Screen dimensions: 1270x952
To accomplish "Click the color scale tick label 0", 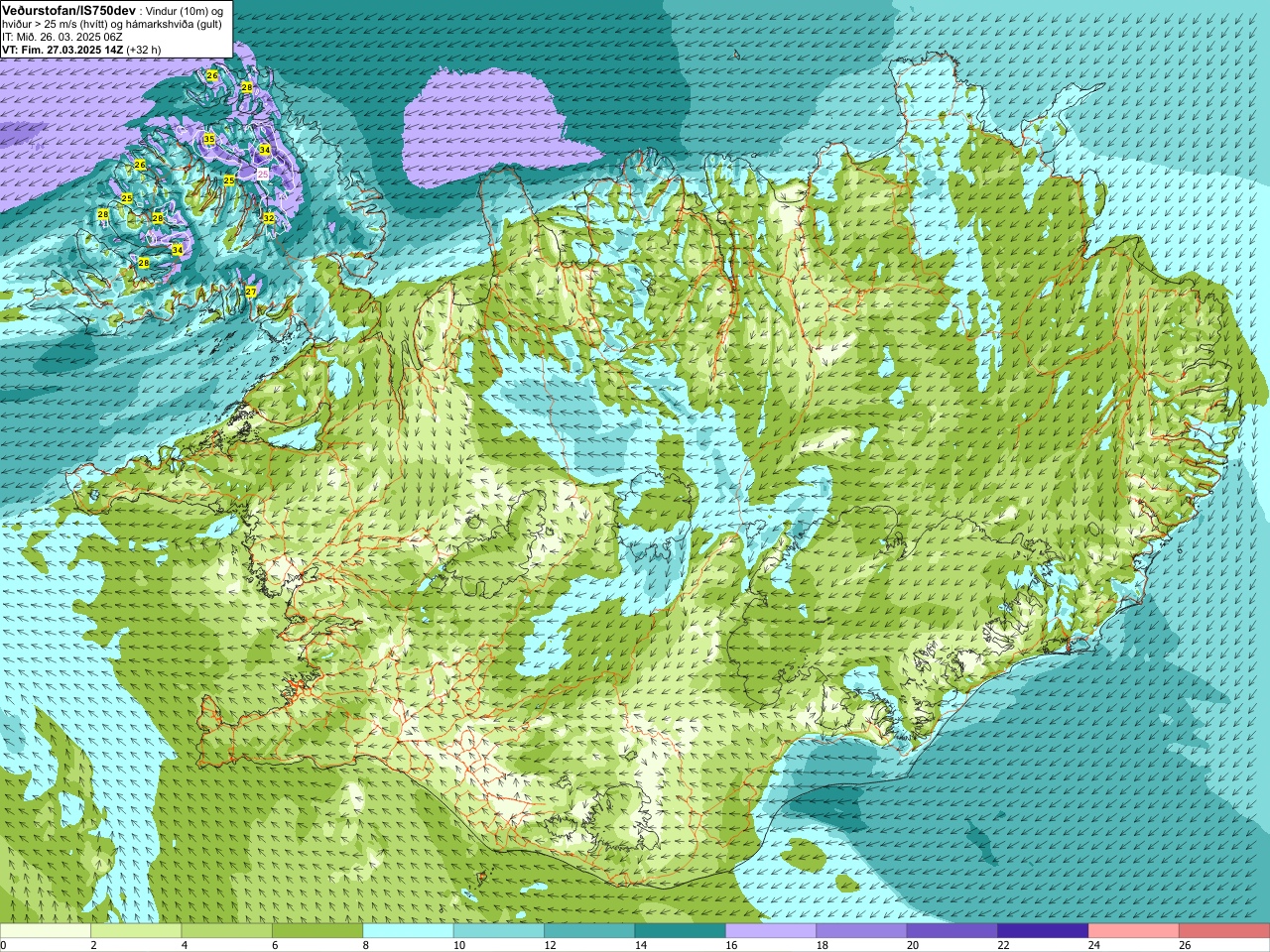I will [3, 946].
